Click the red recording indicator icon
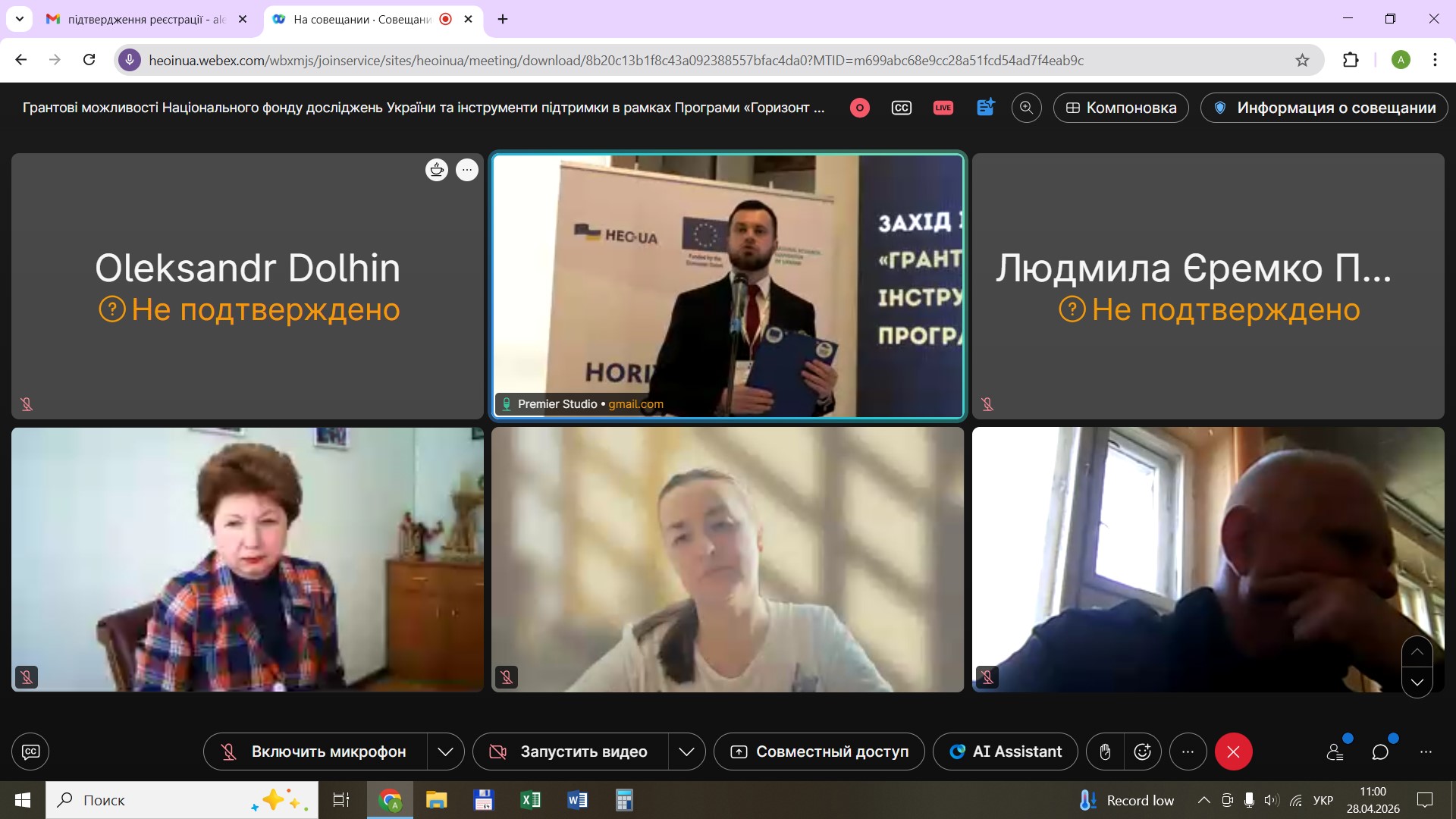The height and width of the screenshot is (819, 1456). 859,108
